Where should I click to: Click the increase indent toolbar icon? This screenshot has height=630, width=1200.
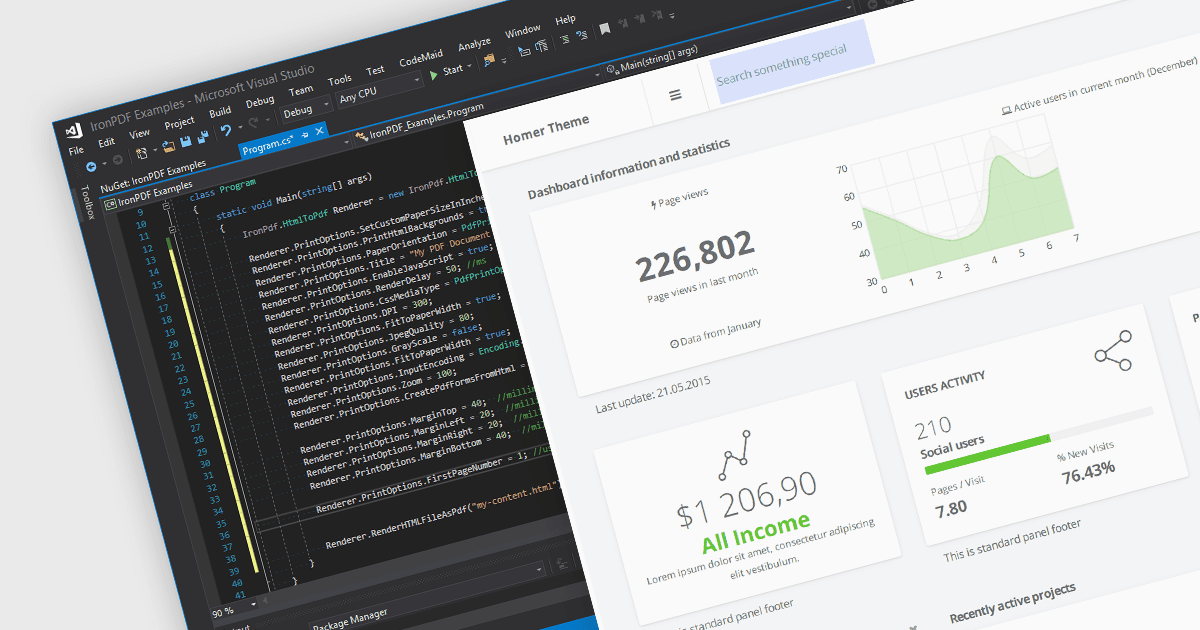(x=581, y=36)
